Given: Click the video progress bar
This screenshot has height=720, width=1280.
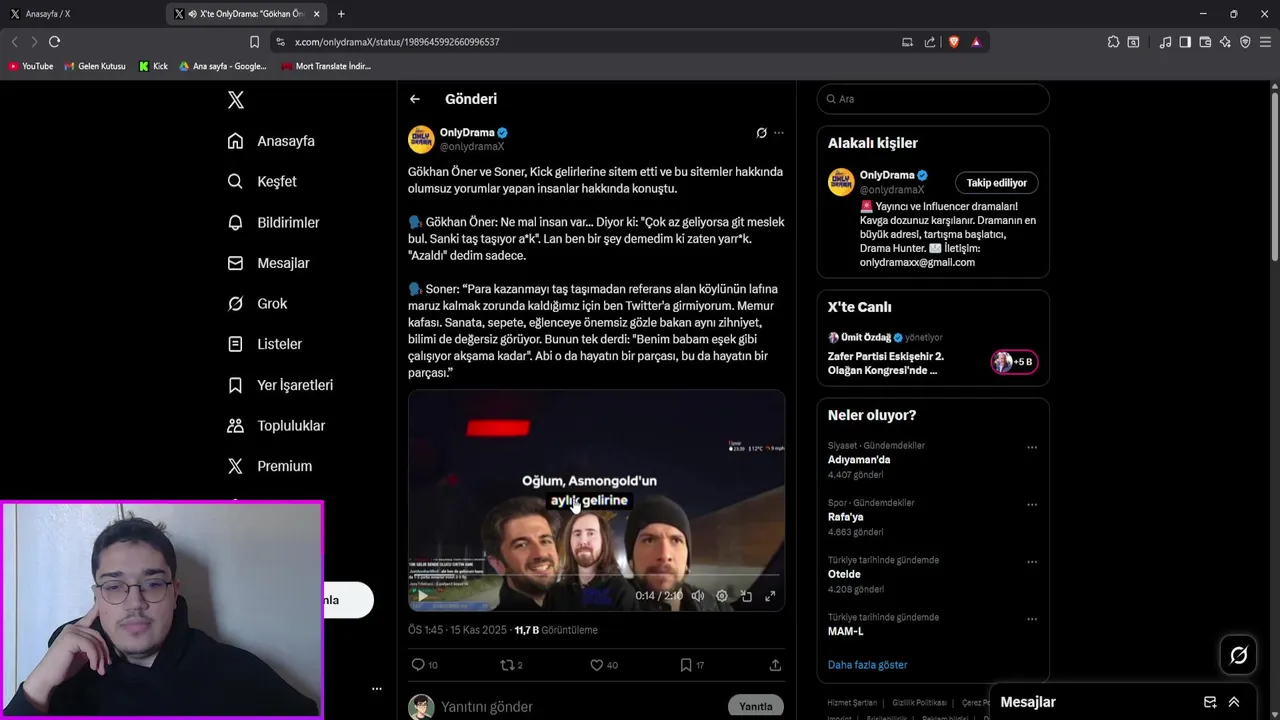Looking at the screenshot, I should click(x=596, y=577).
